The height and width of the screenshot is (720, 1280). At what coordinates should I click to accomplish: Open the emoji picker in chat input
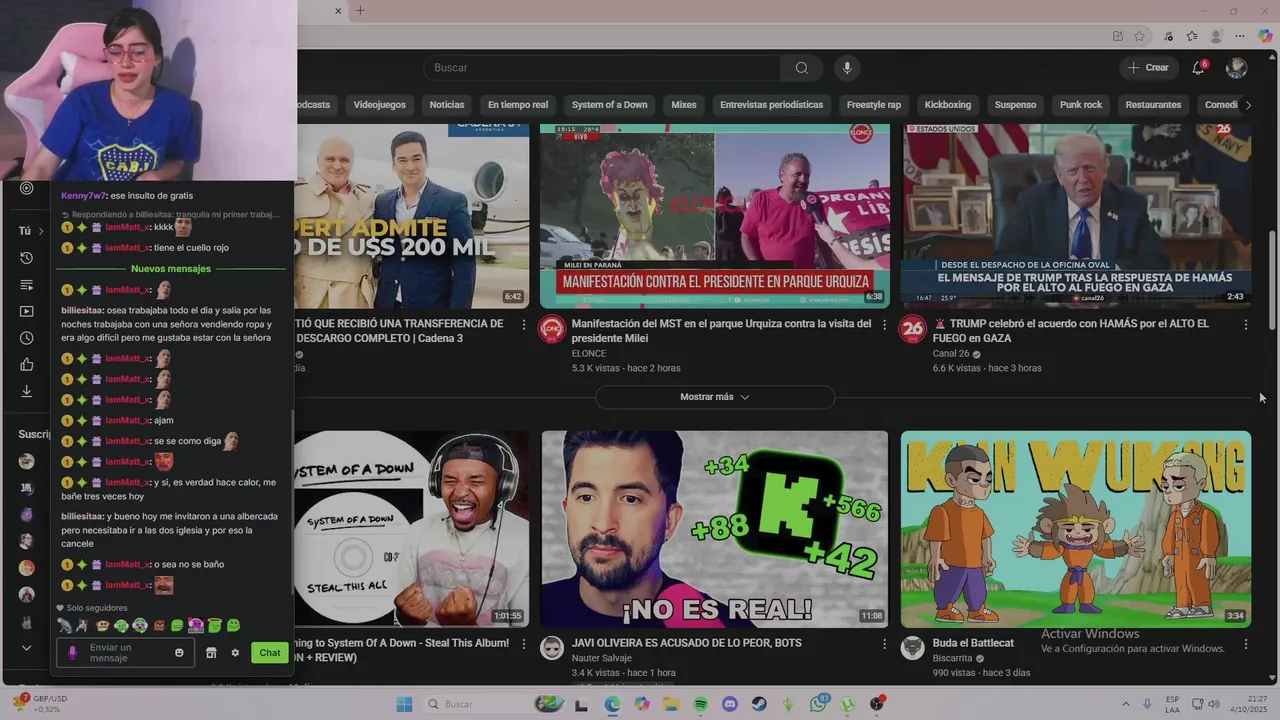click(x=179, y=653)
